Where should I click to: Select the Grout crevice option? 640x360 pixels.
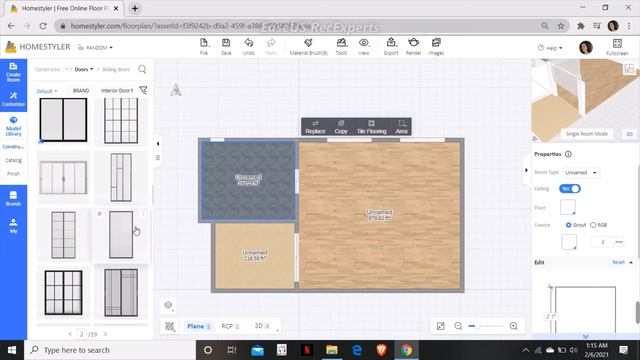(x=568, y=225)
